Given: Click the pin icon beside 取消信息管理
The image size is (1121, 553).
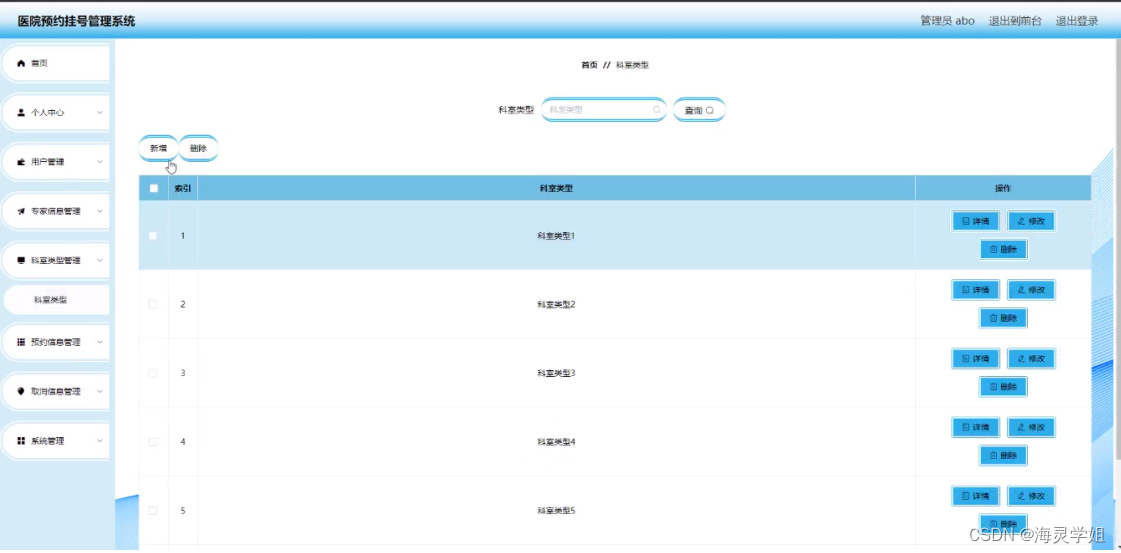Looking at the screenshot, I should (x=21, y=392).
